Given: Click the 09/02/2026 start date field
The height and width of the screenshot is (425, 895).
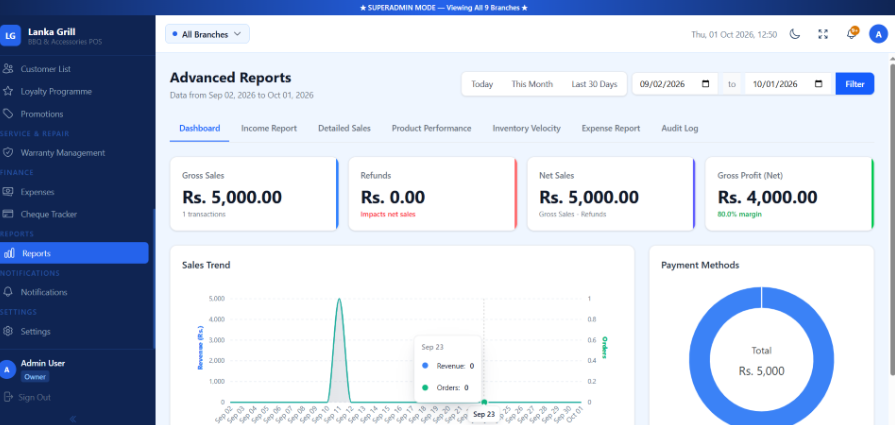Looking at the screenshot, I should [x=675, y=84].
